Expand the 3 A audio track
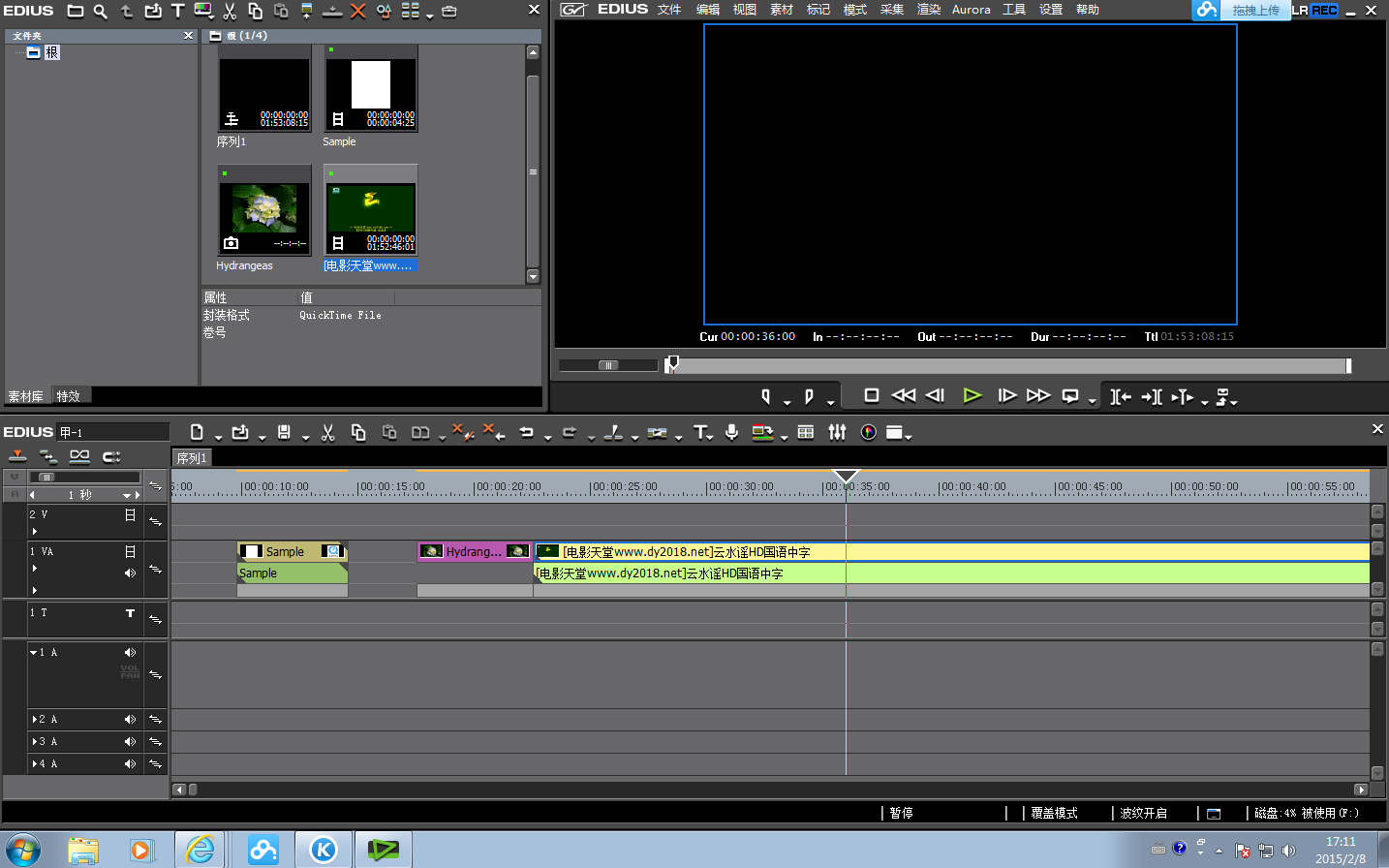Image resolution: width=1389 pixels, height=868 pixels. point(34,742)
